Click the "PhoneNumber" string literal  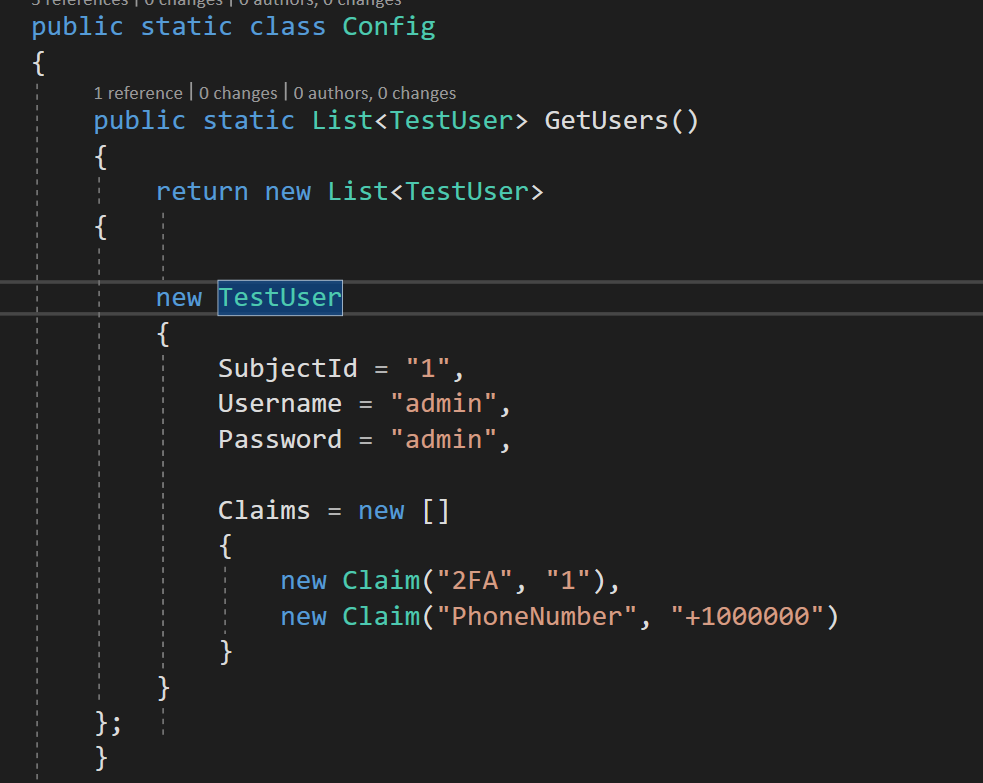537,616
